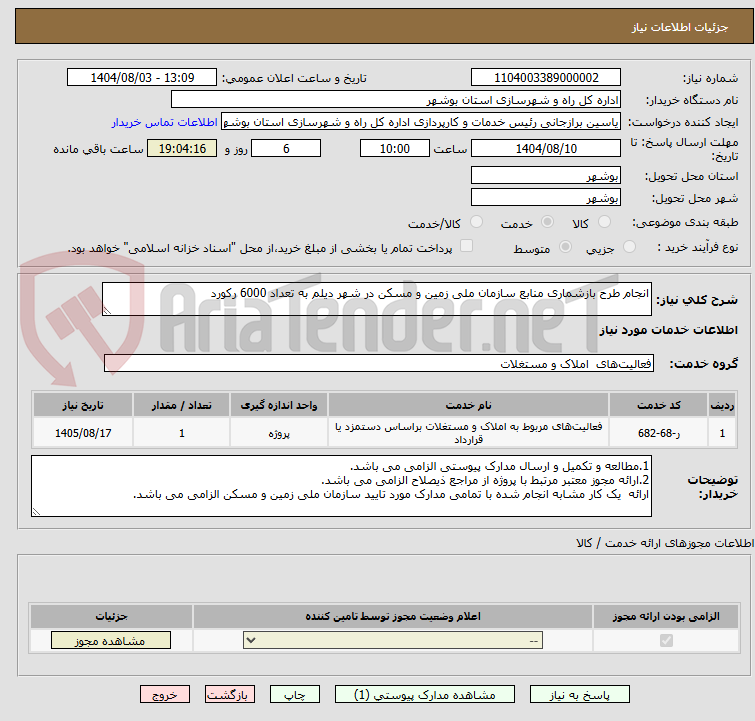Open 'اطلاعات تماس خریدار' contact link
The width and height of the screenshot is (755, 721).
[x=165, y=121]
